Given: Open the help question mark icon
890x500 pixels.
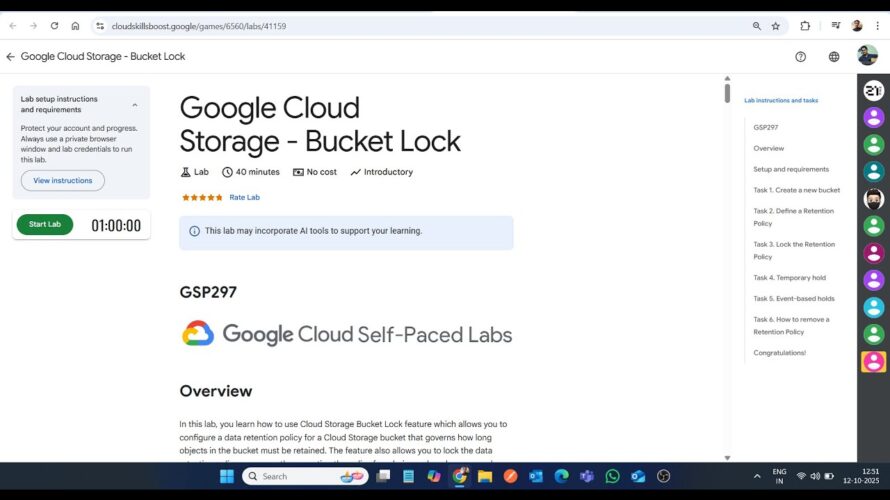Looking at the screenshot, I should point(800,57).
